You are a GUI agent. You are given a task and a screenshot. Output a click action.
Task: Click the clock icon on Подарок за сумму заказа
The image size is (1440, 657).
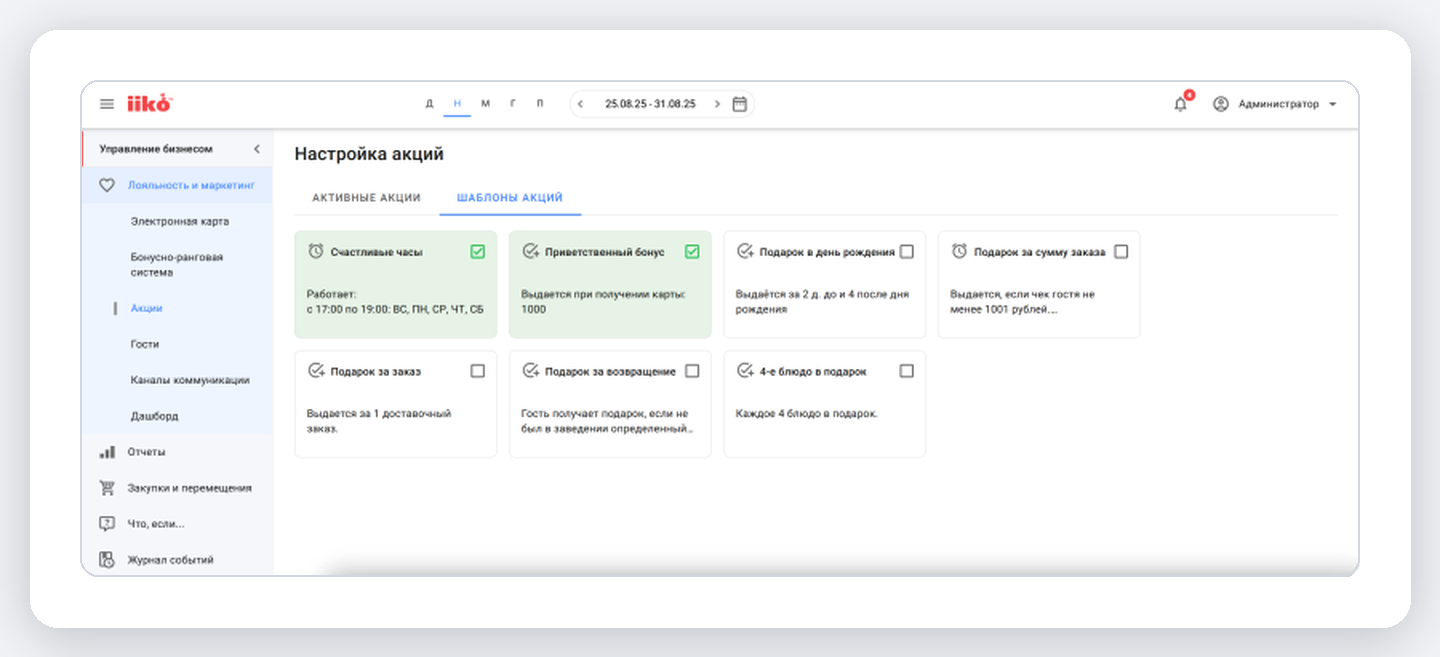(x=959, y=252)
